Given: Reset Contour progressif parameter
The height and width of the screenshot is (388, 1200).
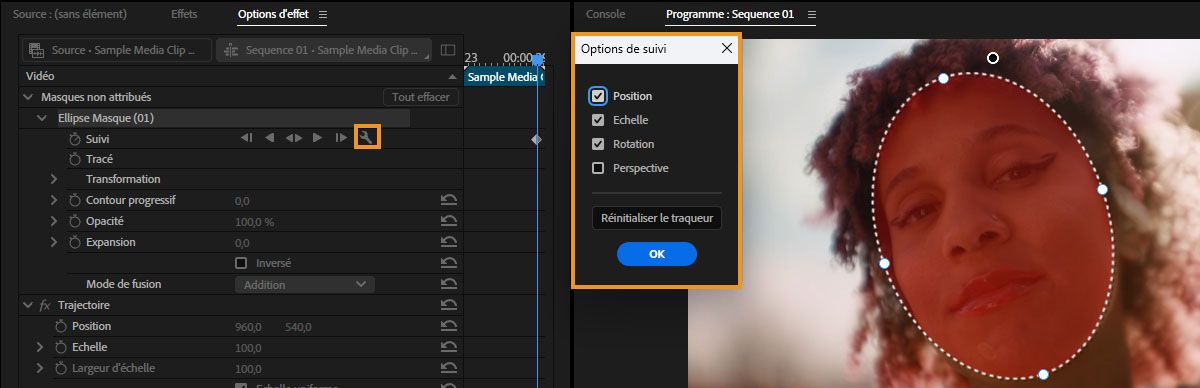Looking at the screenshot, I should [x=449, y=200].
